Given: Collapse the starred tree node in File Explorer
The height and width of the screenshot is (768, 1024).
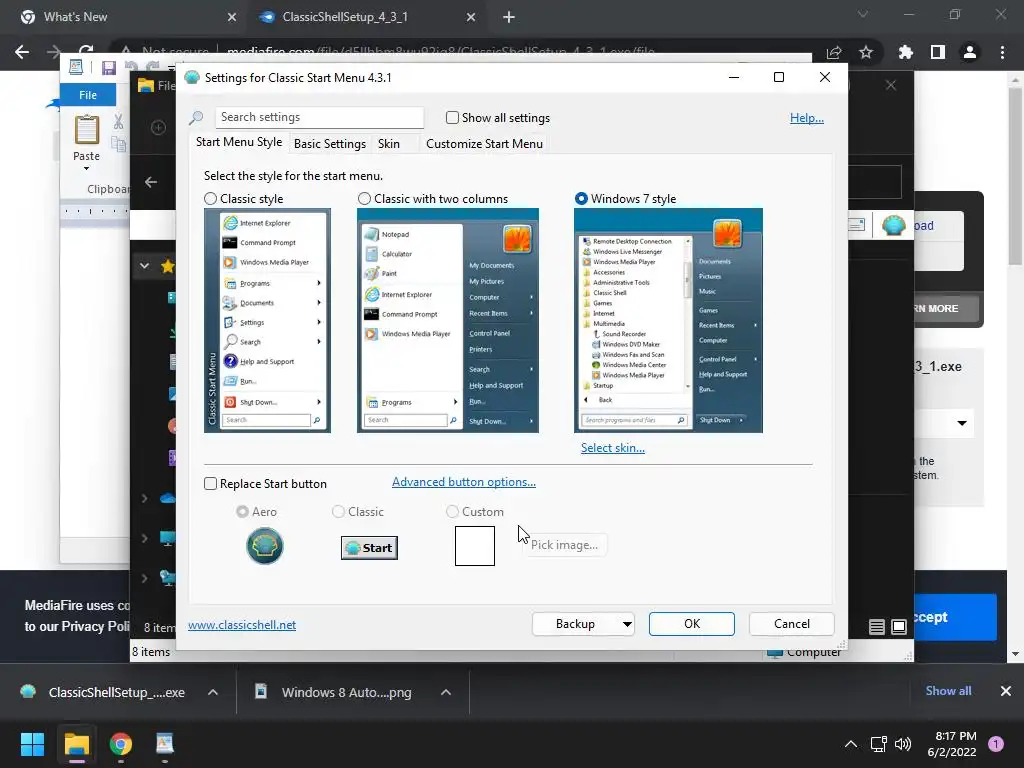Looking at the screenshot, I should click(144, 266).
